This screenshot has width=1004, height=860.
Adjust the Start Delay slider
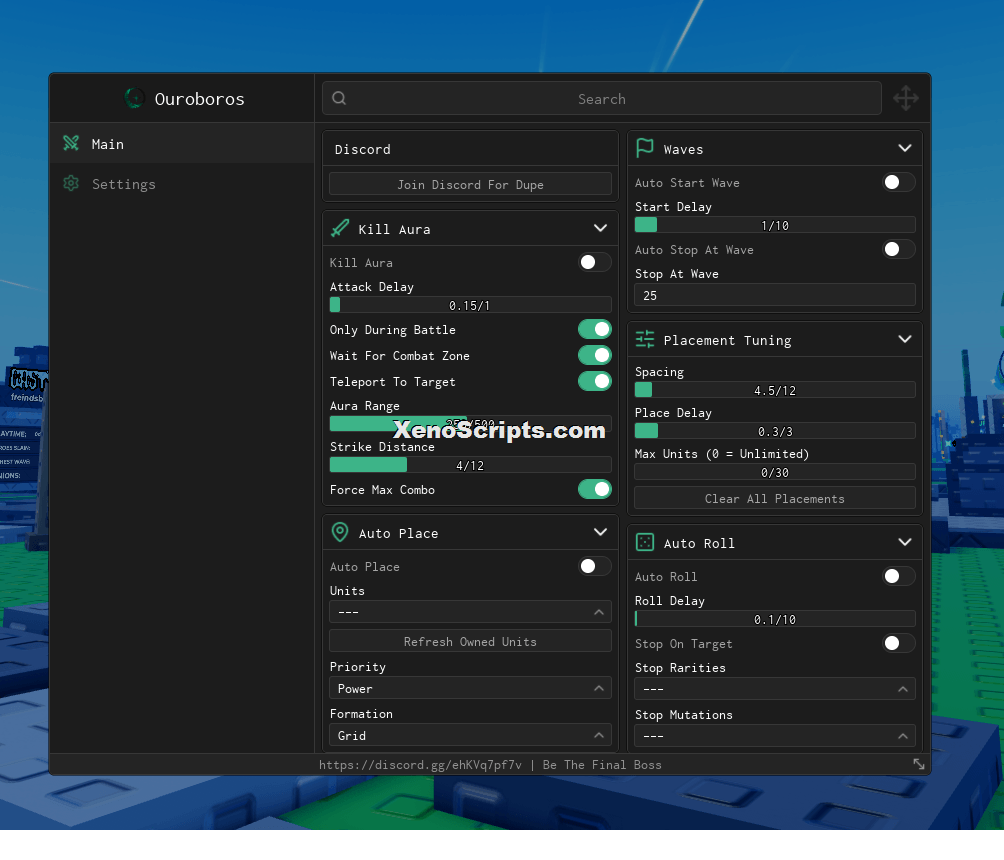pyautogui.click(x=775, y=225)
